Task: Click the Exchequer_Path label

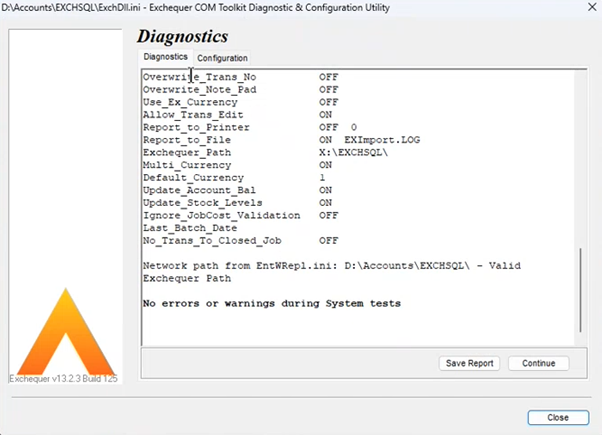Action: [187, 153]
